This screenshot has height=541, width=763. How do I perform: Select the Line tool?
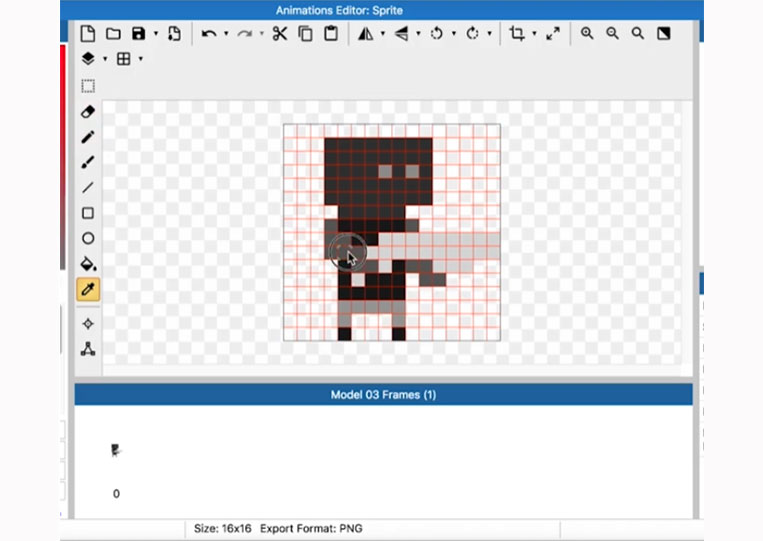point(88,188)
